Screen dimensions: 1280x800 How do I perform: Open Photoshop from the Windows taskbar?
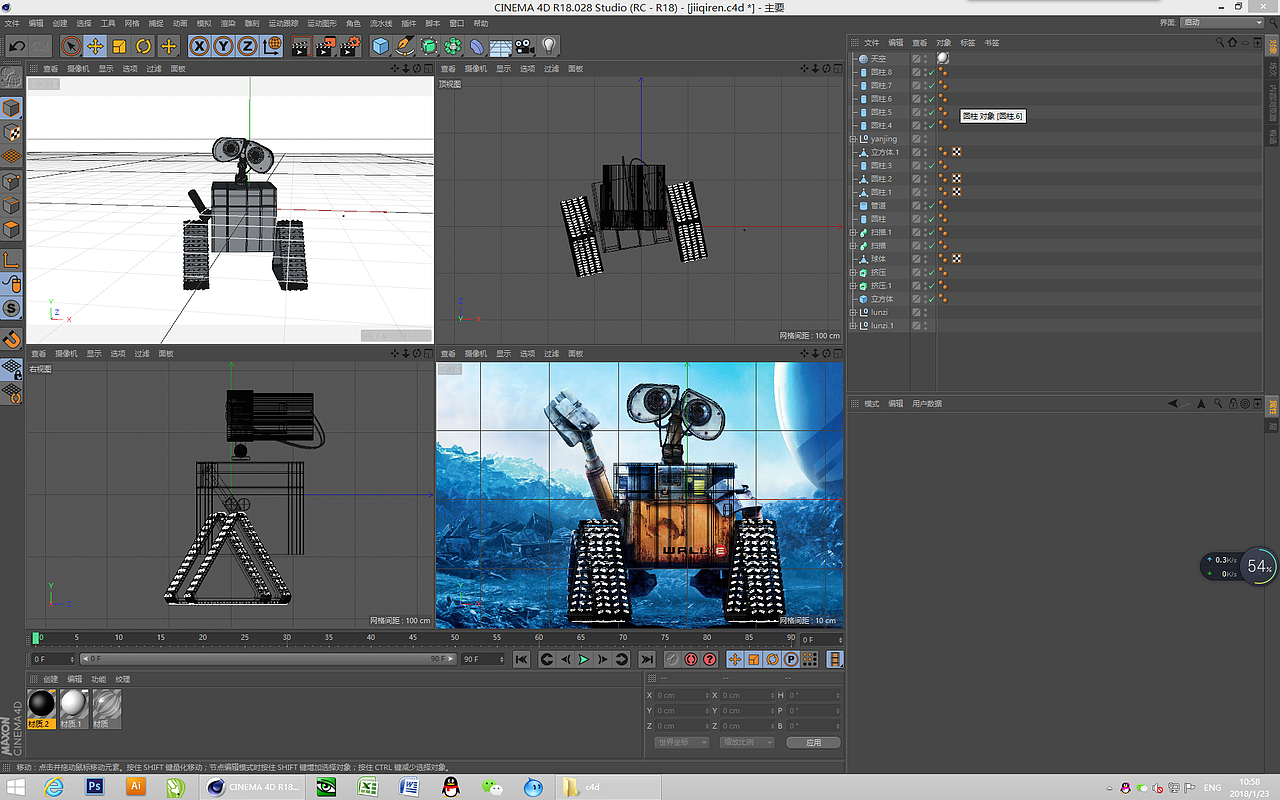pos(95,787)
